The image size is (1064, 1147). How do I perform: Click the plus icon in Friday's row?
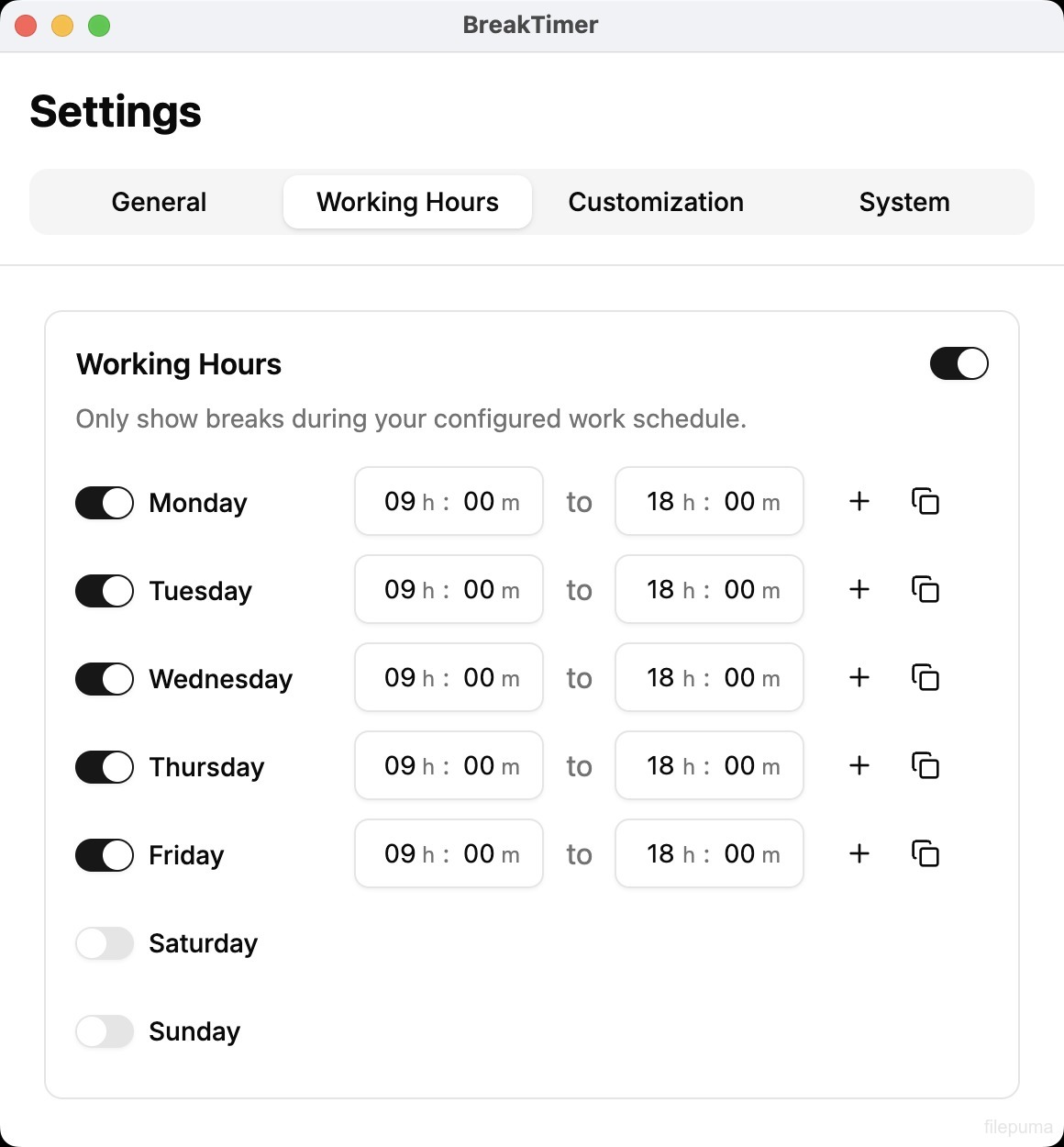859,853
